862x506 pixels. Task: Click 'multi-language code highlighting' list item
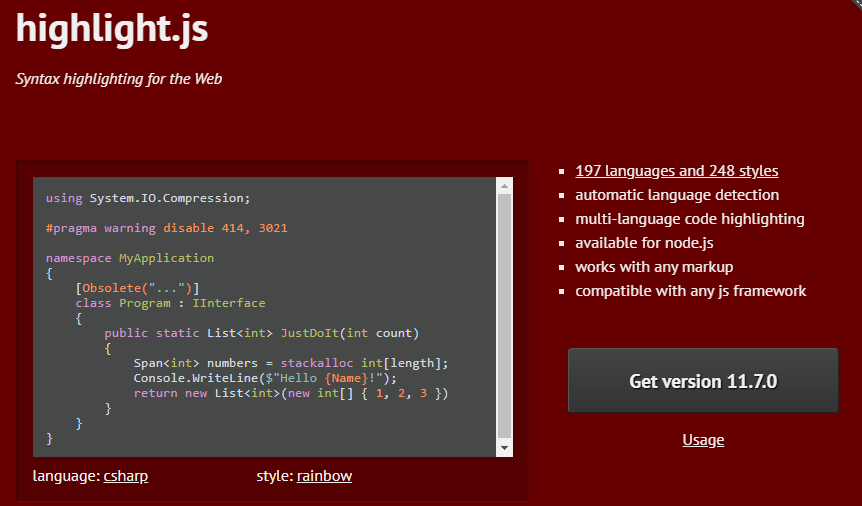(x=689, y=219)
